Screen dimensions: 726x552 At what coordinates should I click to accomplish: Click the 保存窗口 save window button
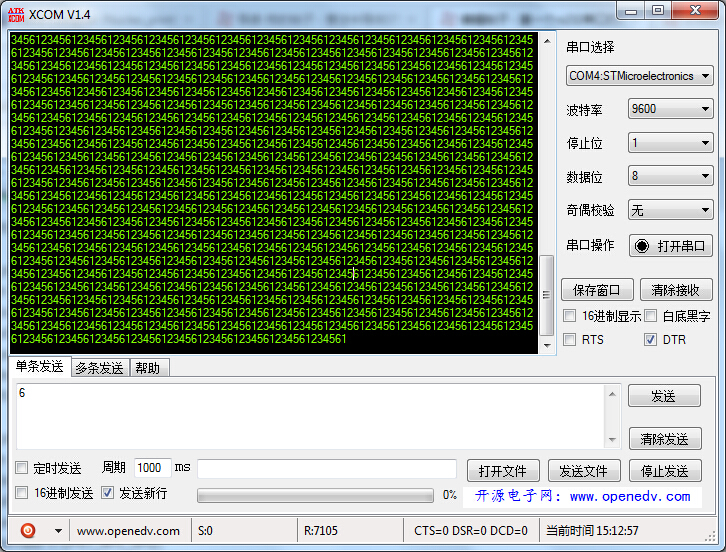597,290
